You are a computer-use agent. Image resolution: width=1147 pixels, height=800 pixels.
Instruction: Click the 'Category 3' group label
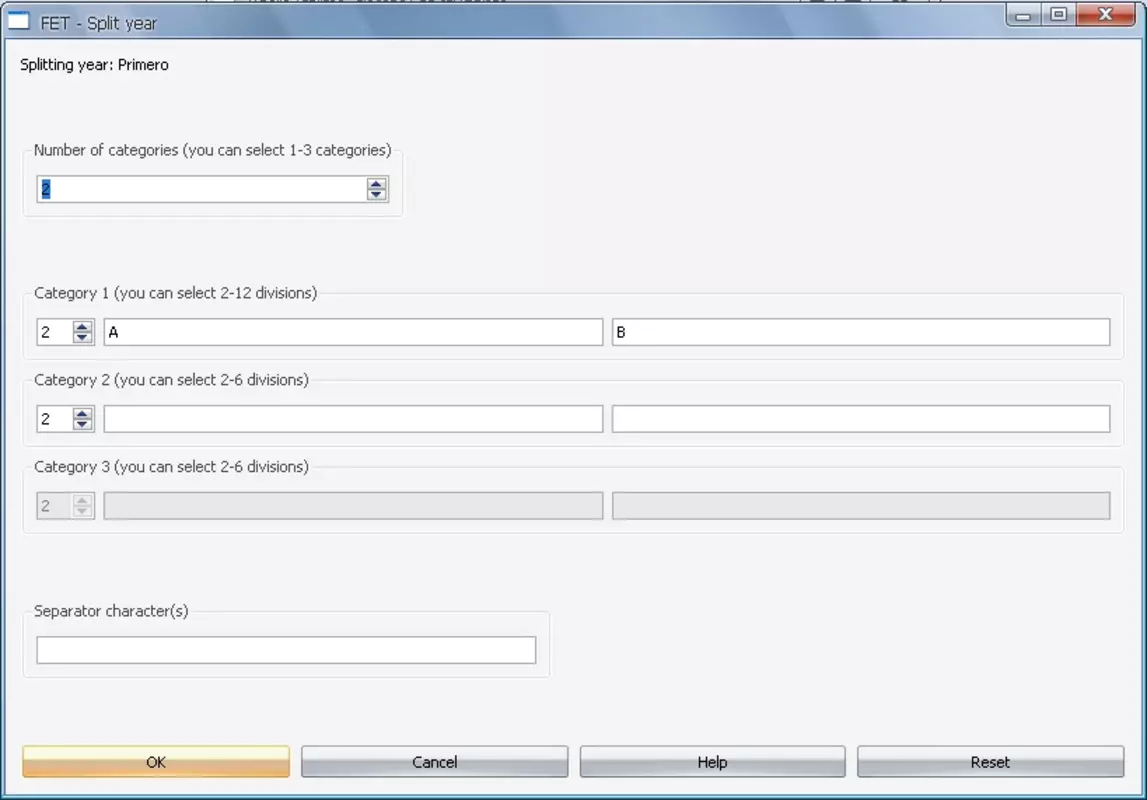[x=171, y=467]
